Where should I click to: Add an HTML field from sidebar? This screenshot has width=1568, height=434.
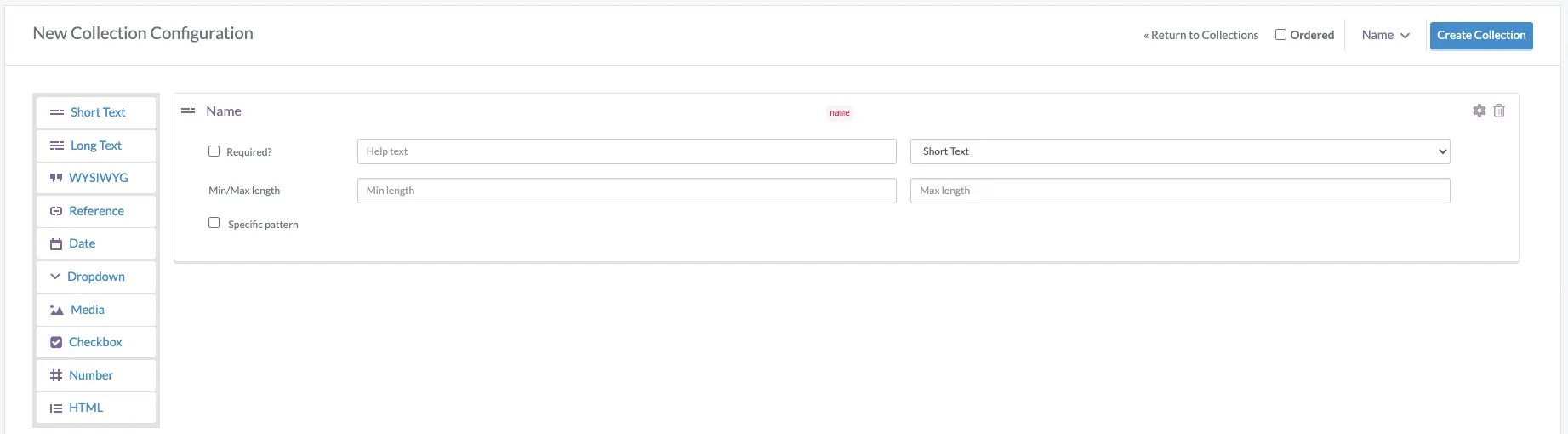[x=86, y=408]
